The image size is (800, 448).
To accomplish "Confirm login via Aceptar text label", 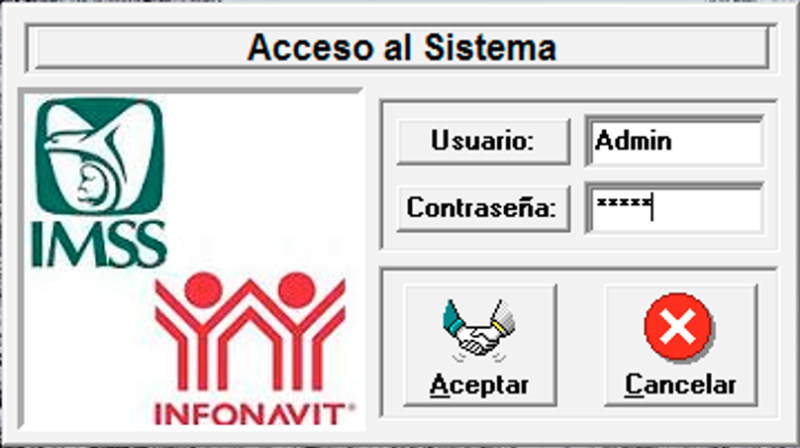I will [x=479, y=385].
